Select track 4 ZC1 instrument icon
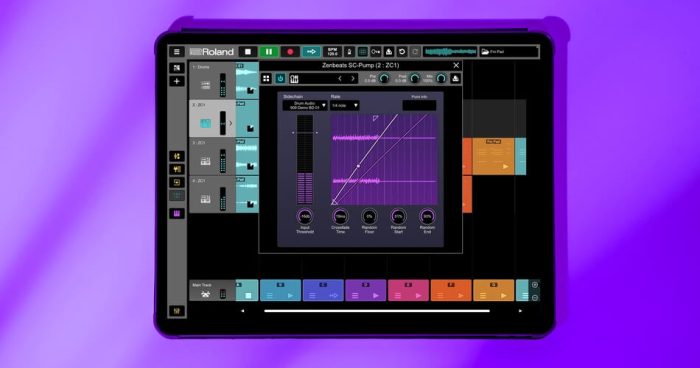Viewport: 700px width, 368px height. 205,199
